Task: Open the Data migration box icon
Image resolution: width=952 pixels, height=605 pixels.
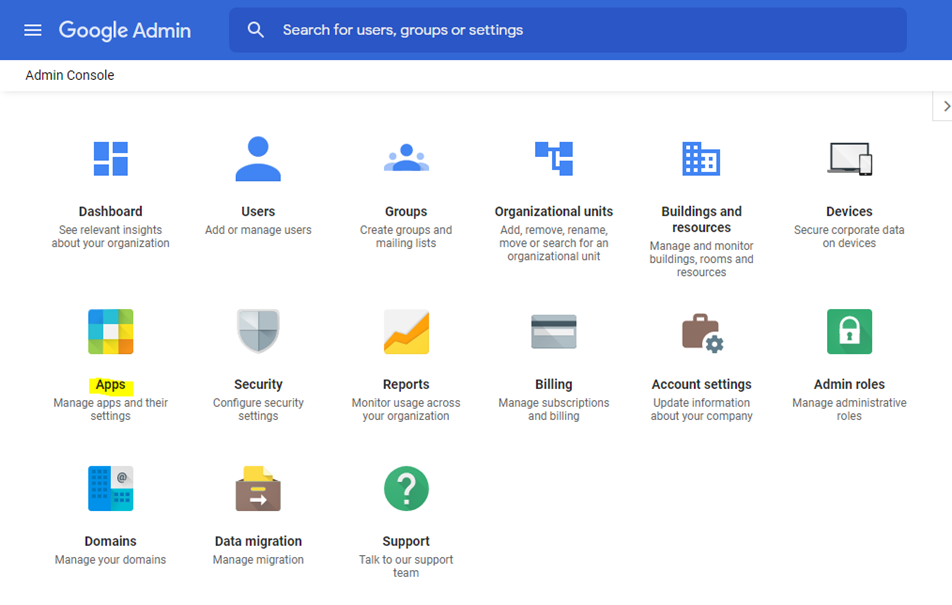Action: pos(258,488)
